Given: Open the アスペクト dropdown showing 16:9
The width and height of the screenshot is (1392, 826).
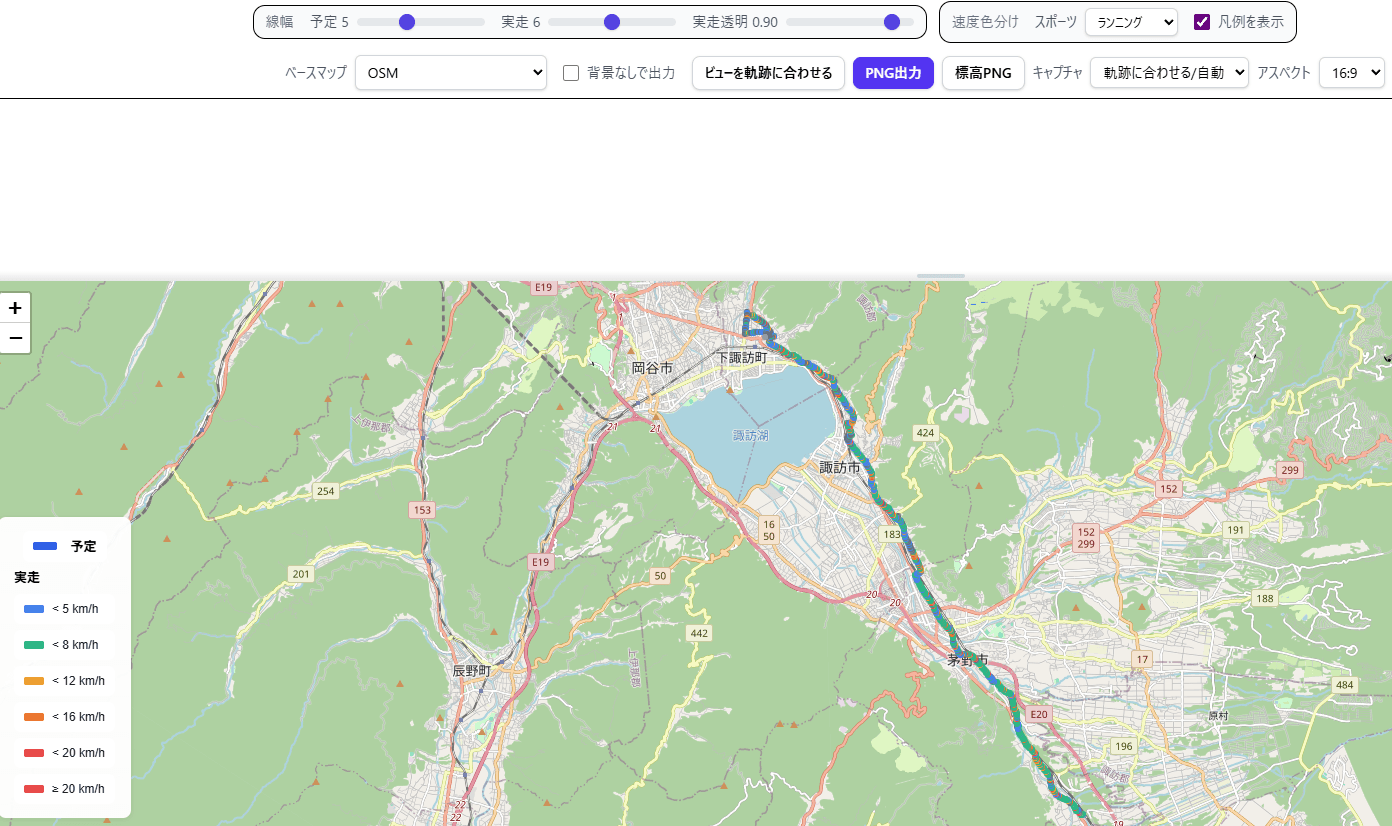Looking at the screenshot, I should 1351,73.
